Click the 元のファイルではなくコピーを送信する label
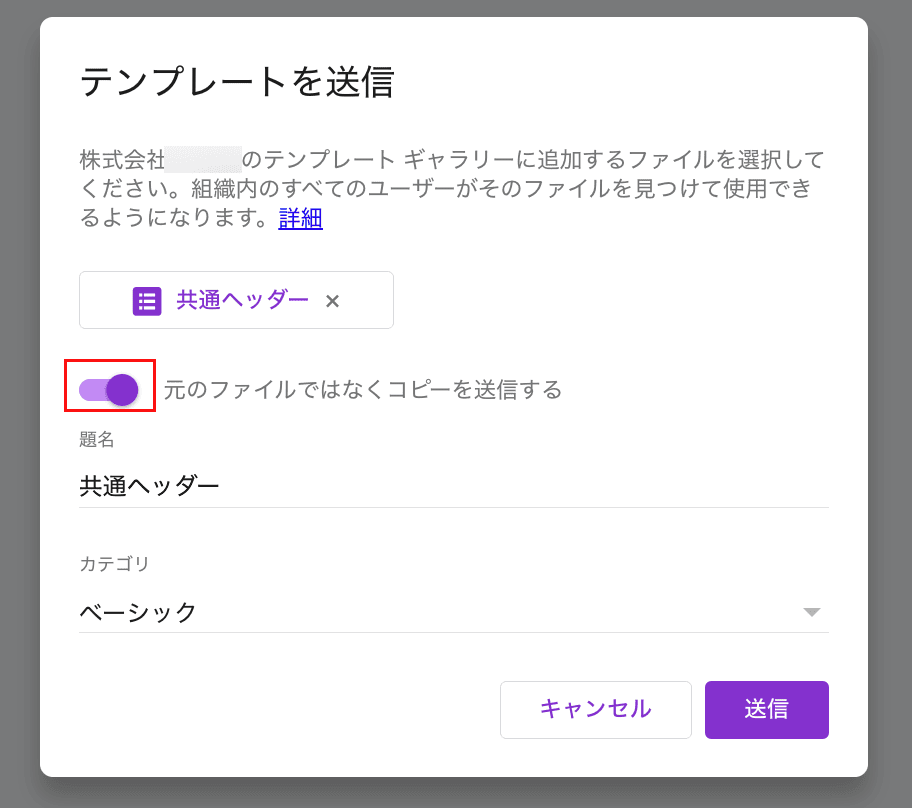 (363, 389)
